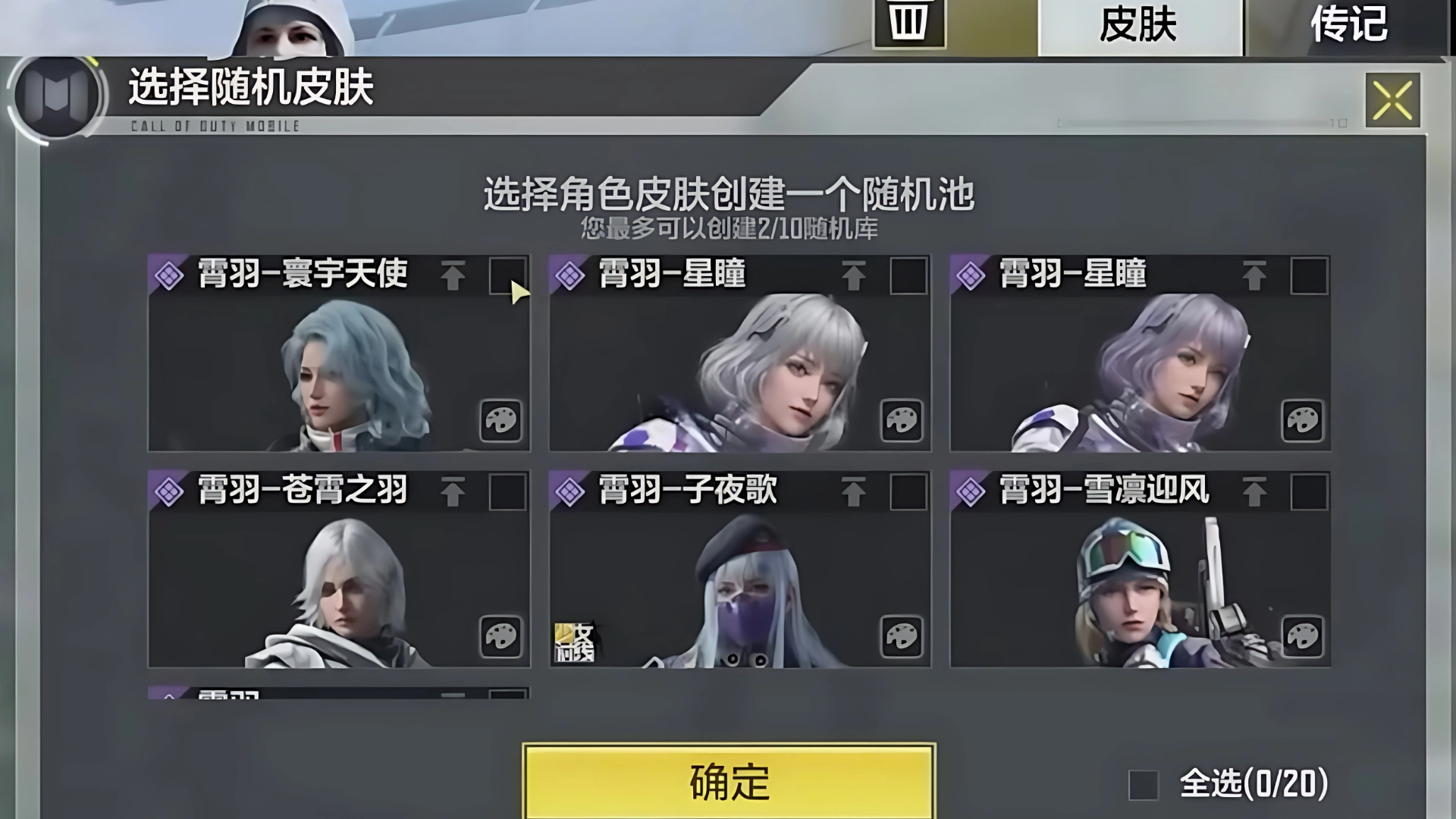Tick the checkbox for 霄羽-苍霄之羽

pos(507,491)
